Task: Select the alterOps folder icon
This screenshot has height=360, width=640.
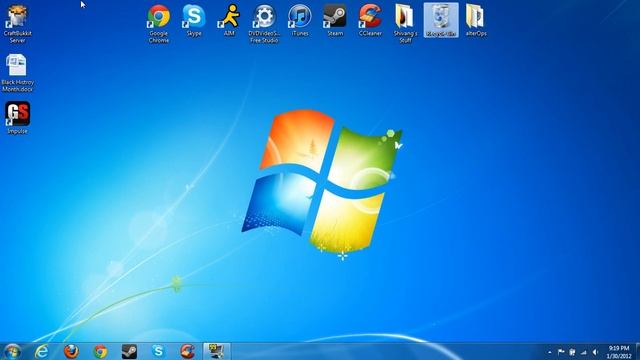Action: (x=476, y=21)
